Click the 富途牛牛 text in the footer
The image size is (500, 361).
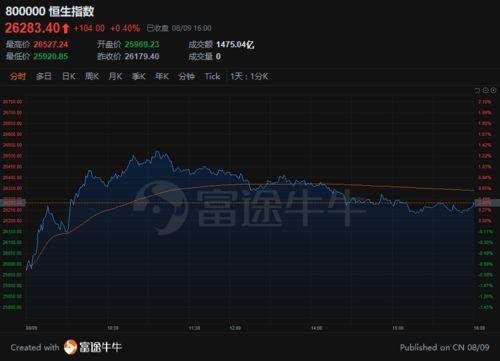point(100,347)
